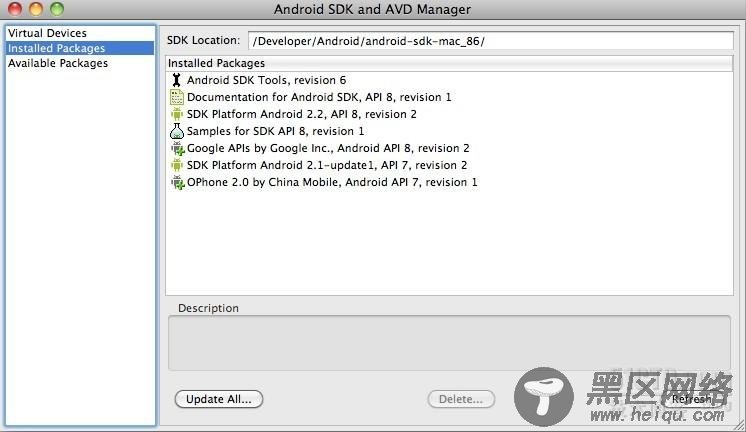Viewport: 746px width, 432px height.
Task: Select 'Android SDK Tools, revision 6' row
Action: [x=449, y=80]
